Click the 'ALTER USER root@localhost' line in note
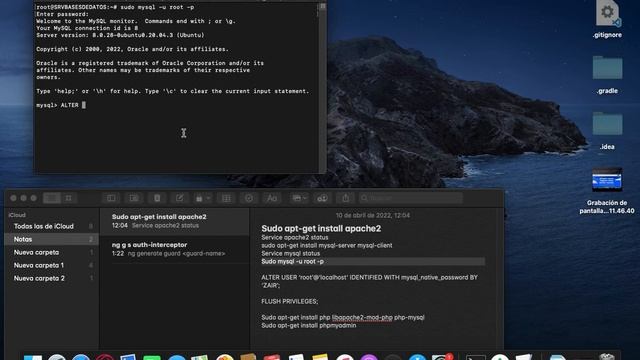The height and width of the screenshot is (360, 640). (x=369, y=281)
